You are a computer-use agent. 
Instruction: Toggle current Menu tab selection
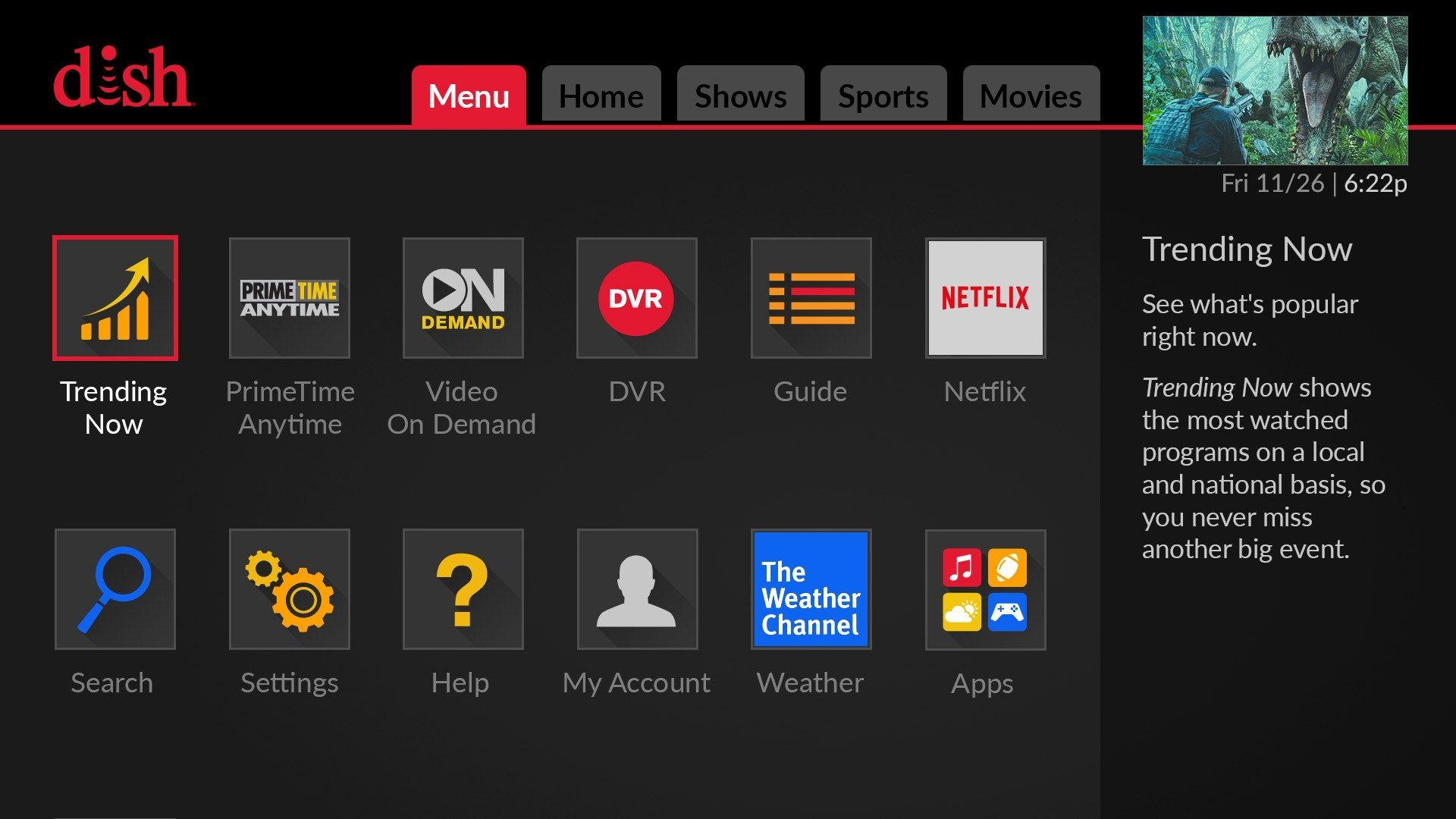(x=468, y=95)
